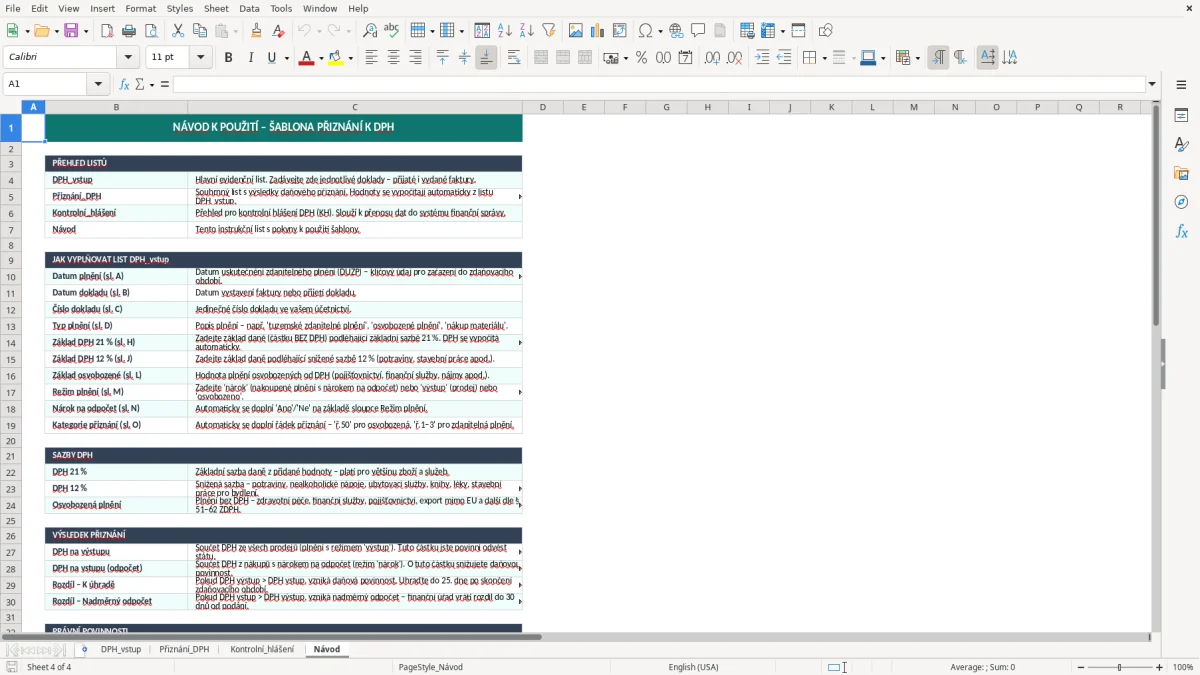Expand the Name Box dropdown
Screen dimensions: 1200x675
tap(99, 84)
